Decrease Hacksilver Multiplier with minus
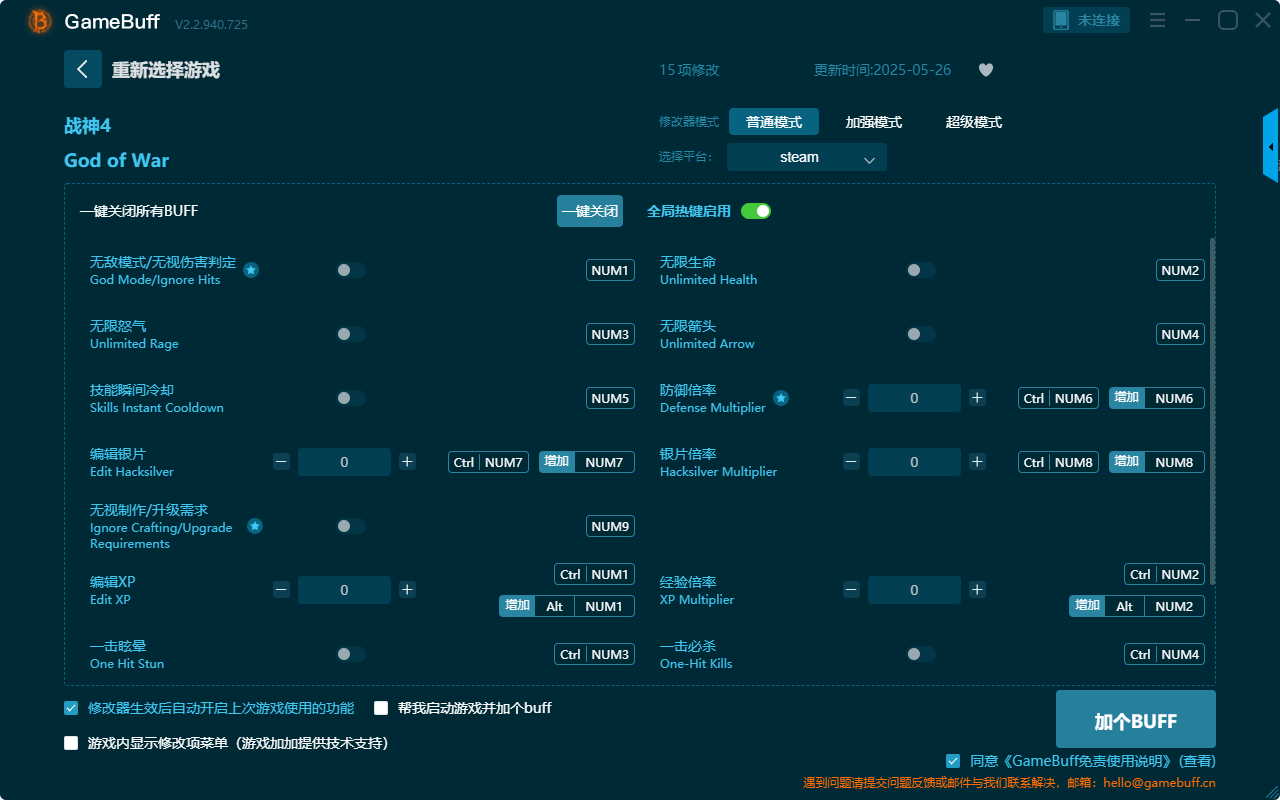 pyautogui.click(x=851, y=462)
